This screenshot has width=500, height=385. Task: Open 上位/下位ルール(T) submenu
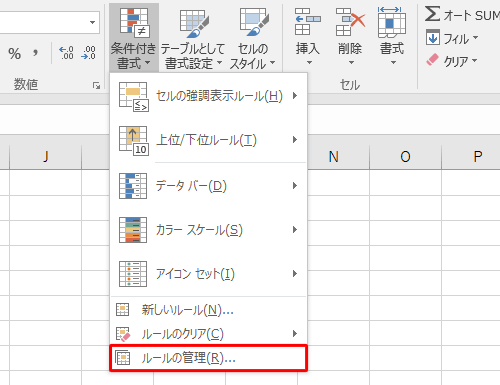[208, 140]
